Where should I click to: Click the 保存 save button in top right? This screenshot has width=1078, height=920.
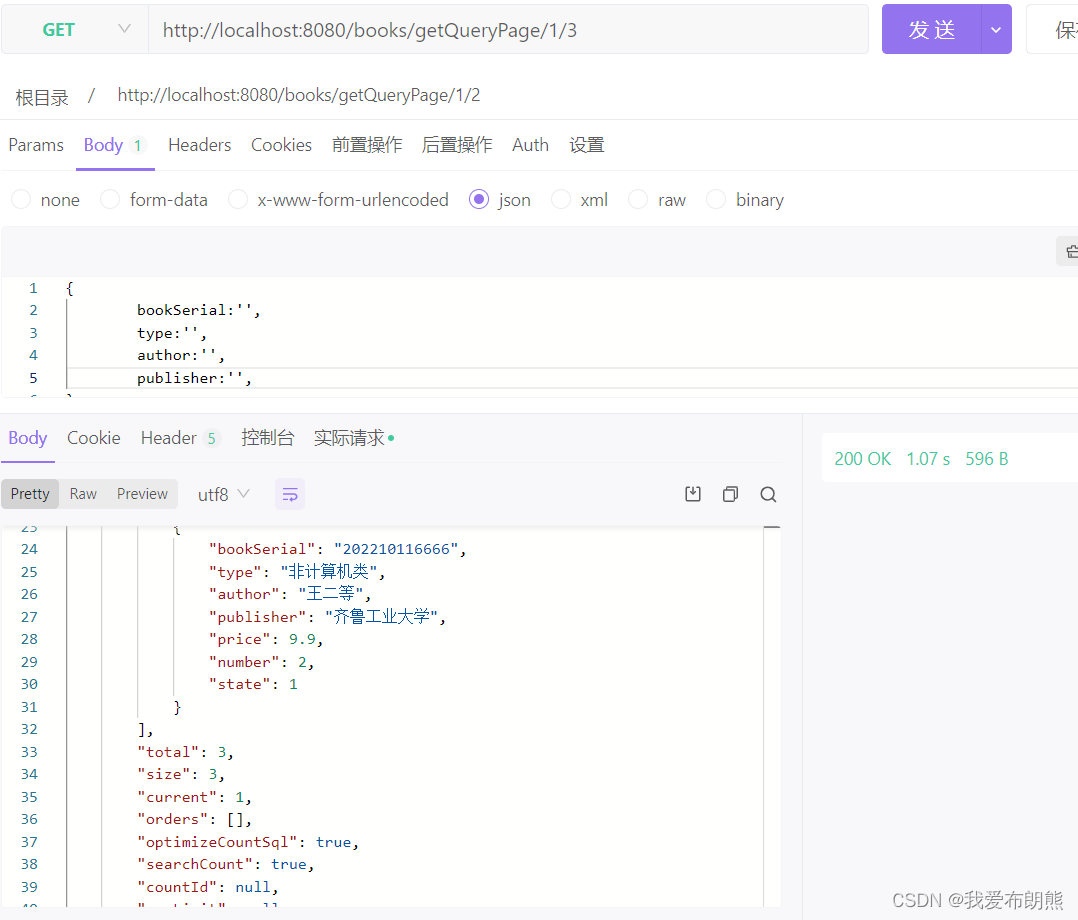coord(1062,29)
